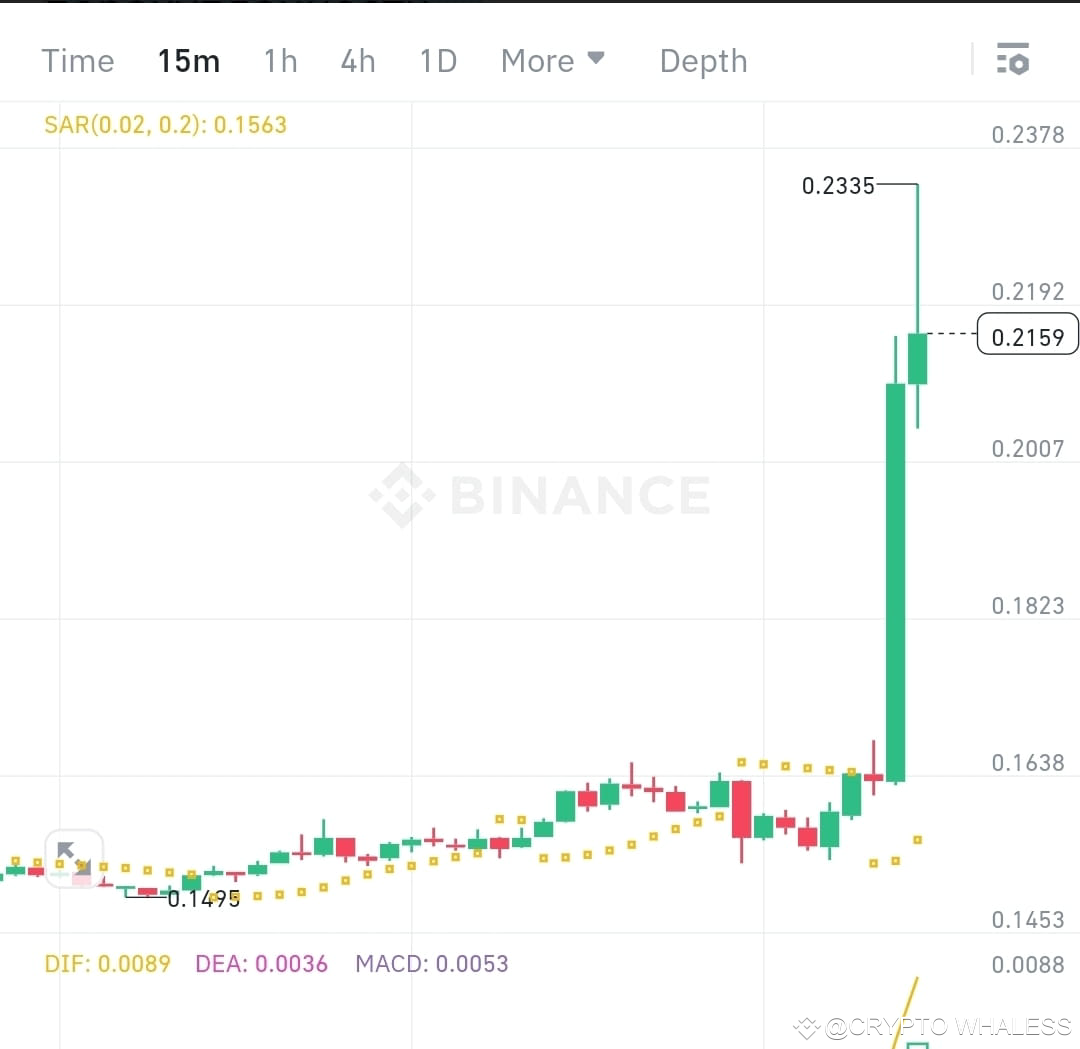1080x1049 pixels.
Task: Click the 4h timeframe button
Action: click(358, 60)
